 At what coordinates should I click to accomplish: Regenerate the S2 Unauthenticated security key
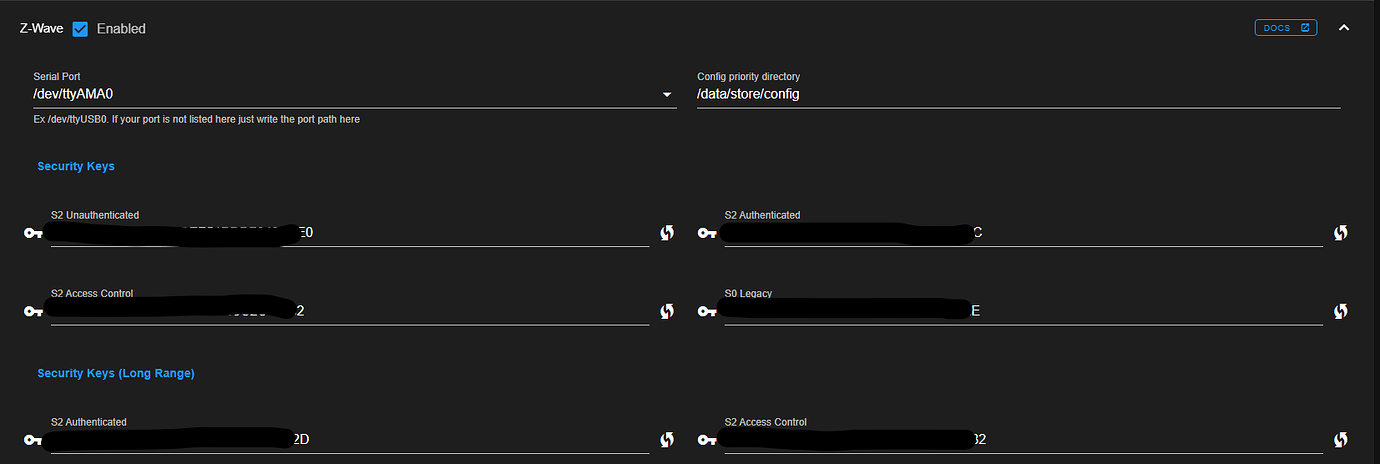point(667,233)
